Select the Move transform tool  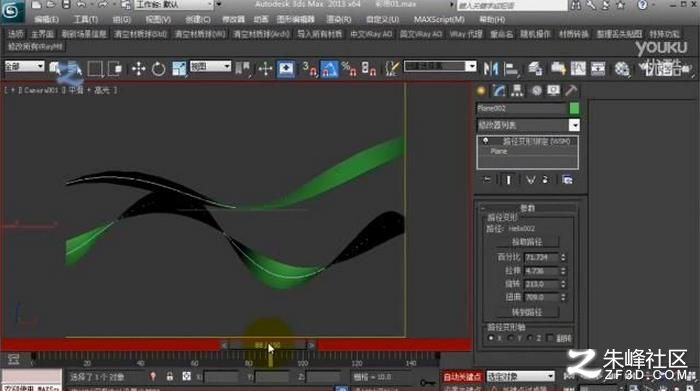pos(138,69)
